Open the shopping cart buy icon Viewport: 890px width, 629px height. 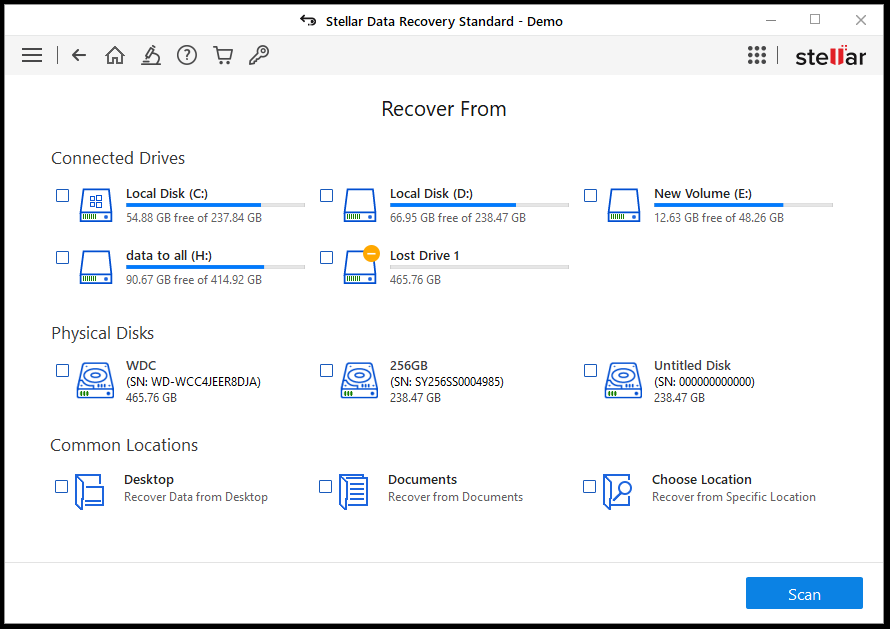point(223,55)
